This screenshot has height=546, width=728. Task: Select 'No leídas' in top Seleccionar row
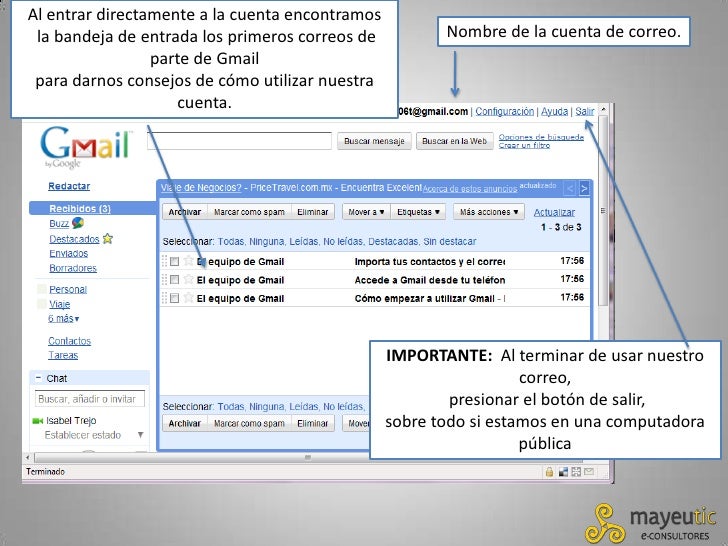(x=344, y=241)
